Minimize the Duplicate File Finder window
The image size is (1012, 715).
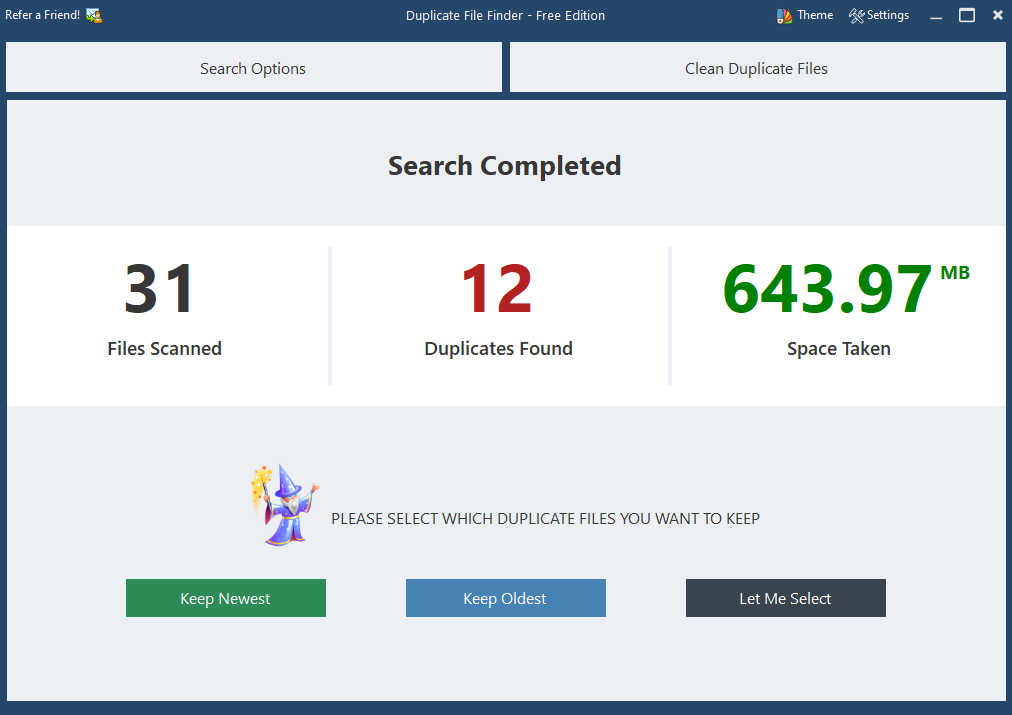tap(935, 15)
